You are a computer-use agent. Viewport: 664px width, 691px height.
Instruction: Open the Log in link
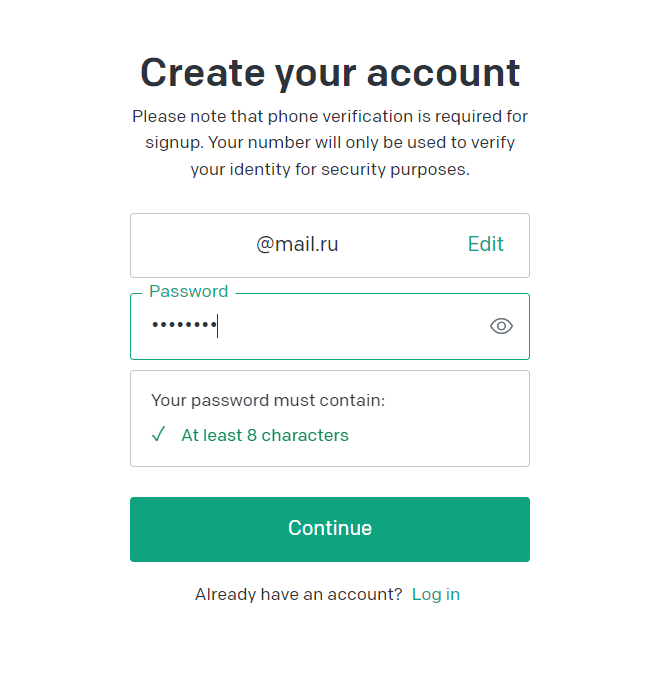click(435, 594)
